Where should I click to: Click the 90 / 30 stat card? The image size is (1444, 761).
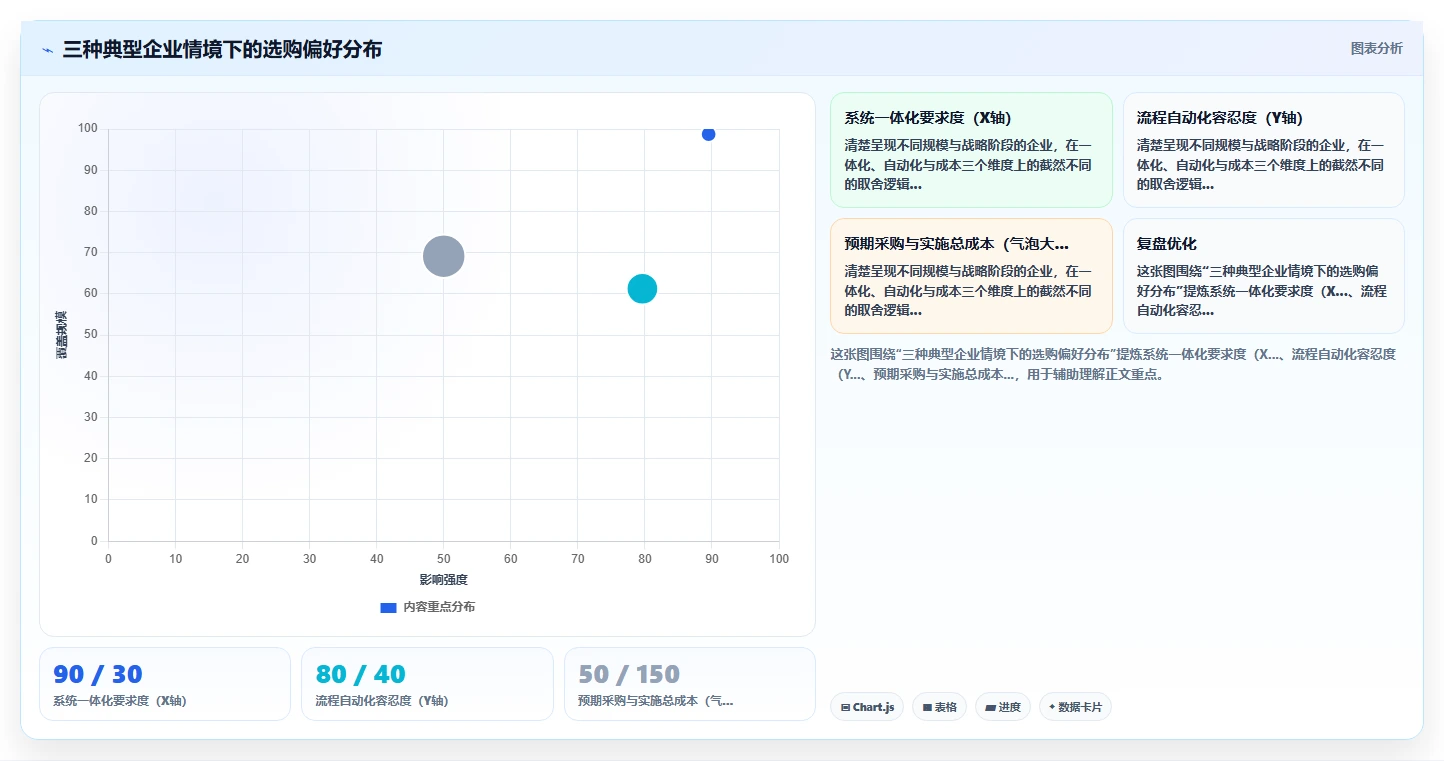click(x=165, y=684)
